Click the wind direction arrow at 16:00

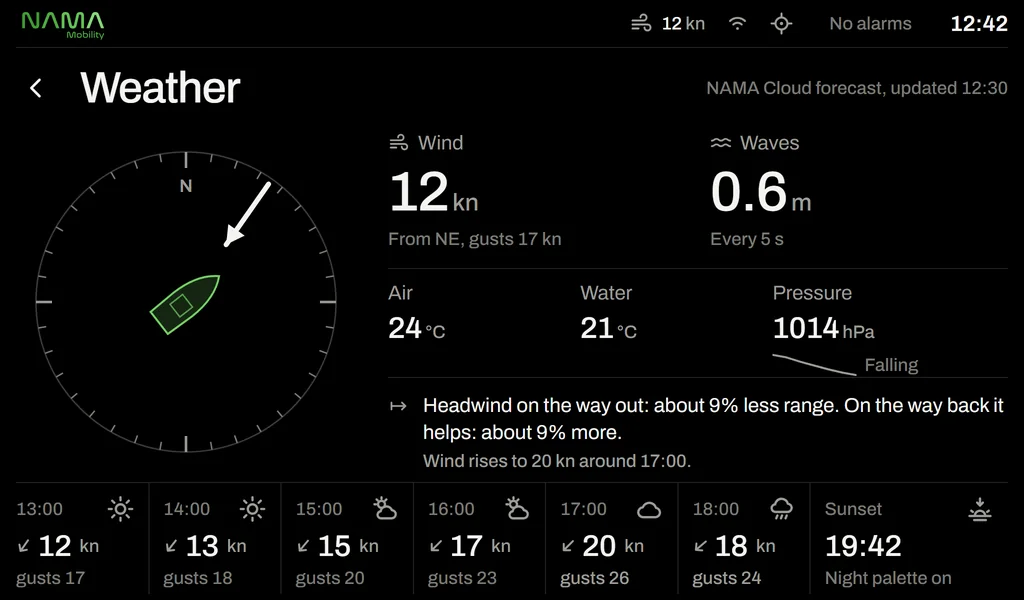(x=436, y=546)
